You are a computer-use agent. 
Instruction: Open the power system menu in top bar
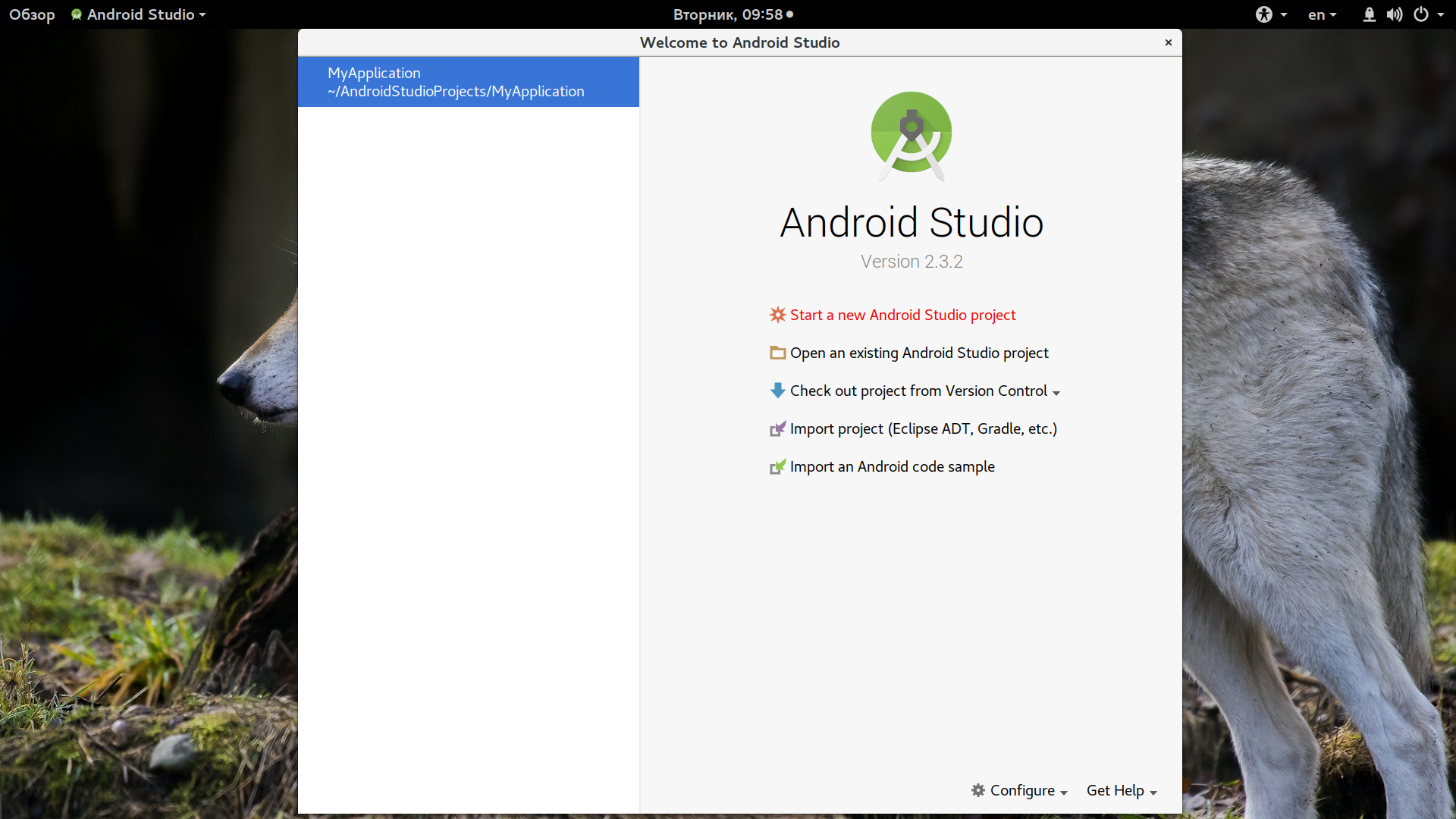(1429, 14)
